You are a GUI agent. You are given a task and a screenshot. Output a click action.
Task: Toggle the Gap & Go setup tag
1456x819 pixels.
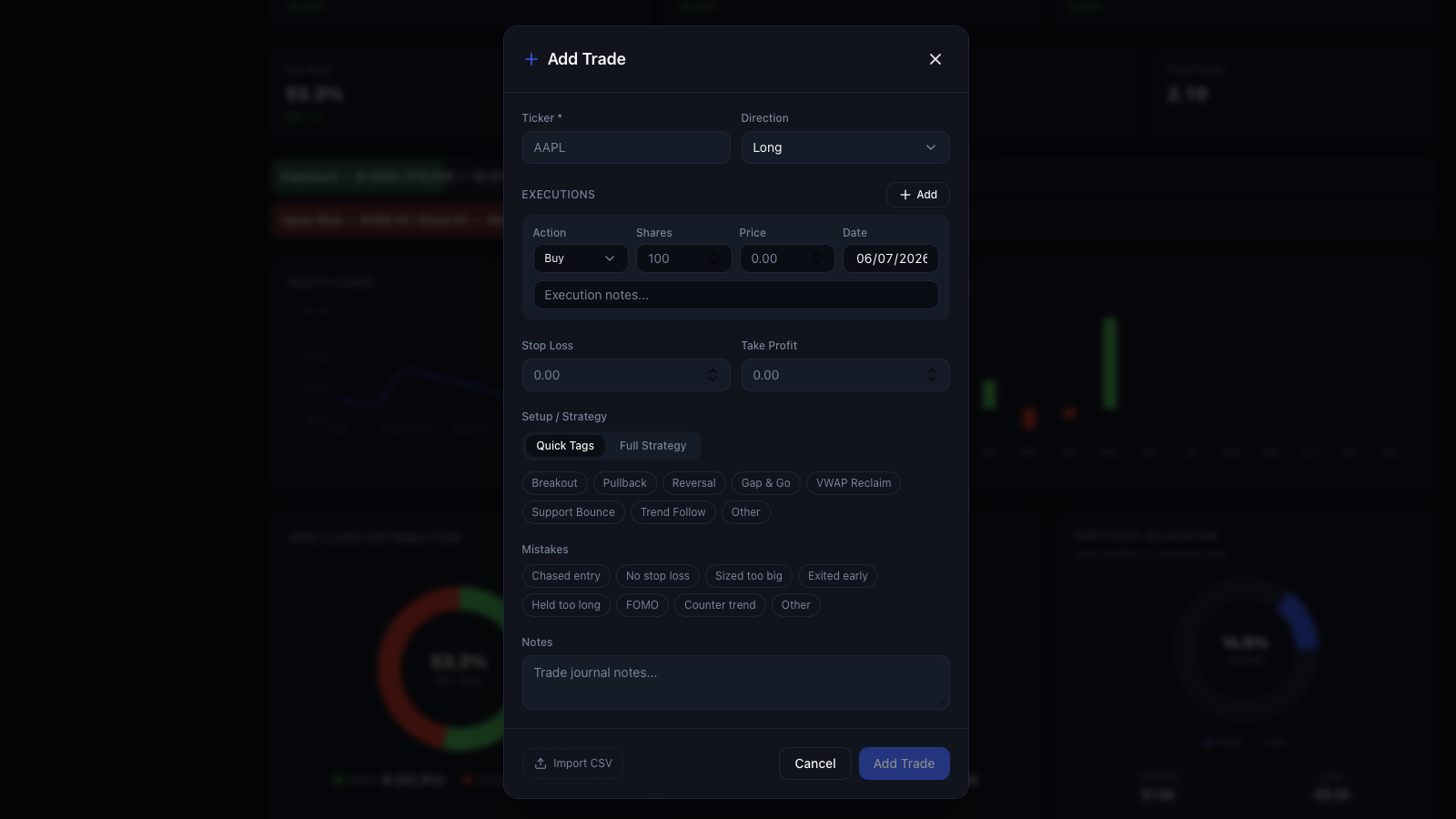[765, 483]
